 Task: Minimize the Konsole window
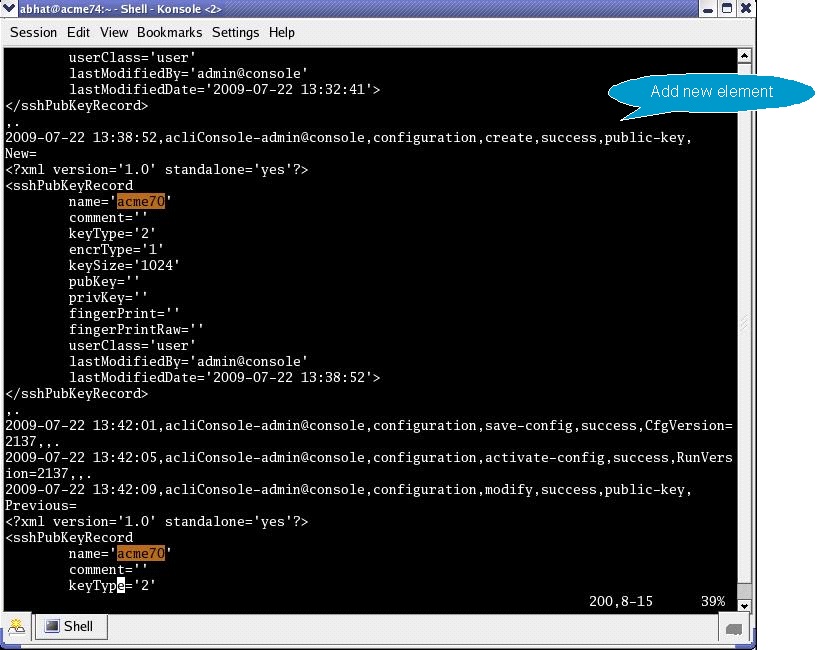point(707,9)
